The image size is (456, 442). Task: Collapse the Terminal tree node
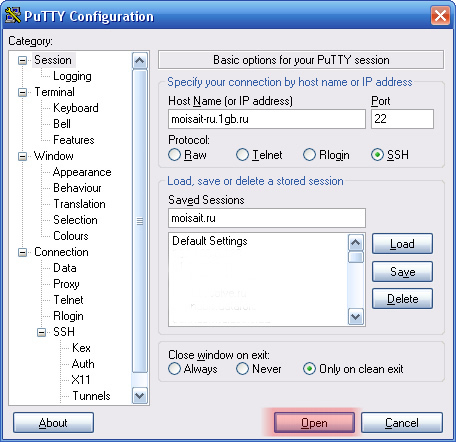22,92
